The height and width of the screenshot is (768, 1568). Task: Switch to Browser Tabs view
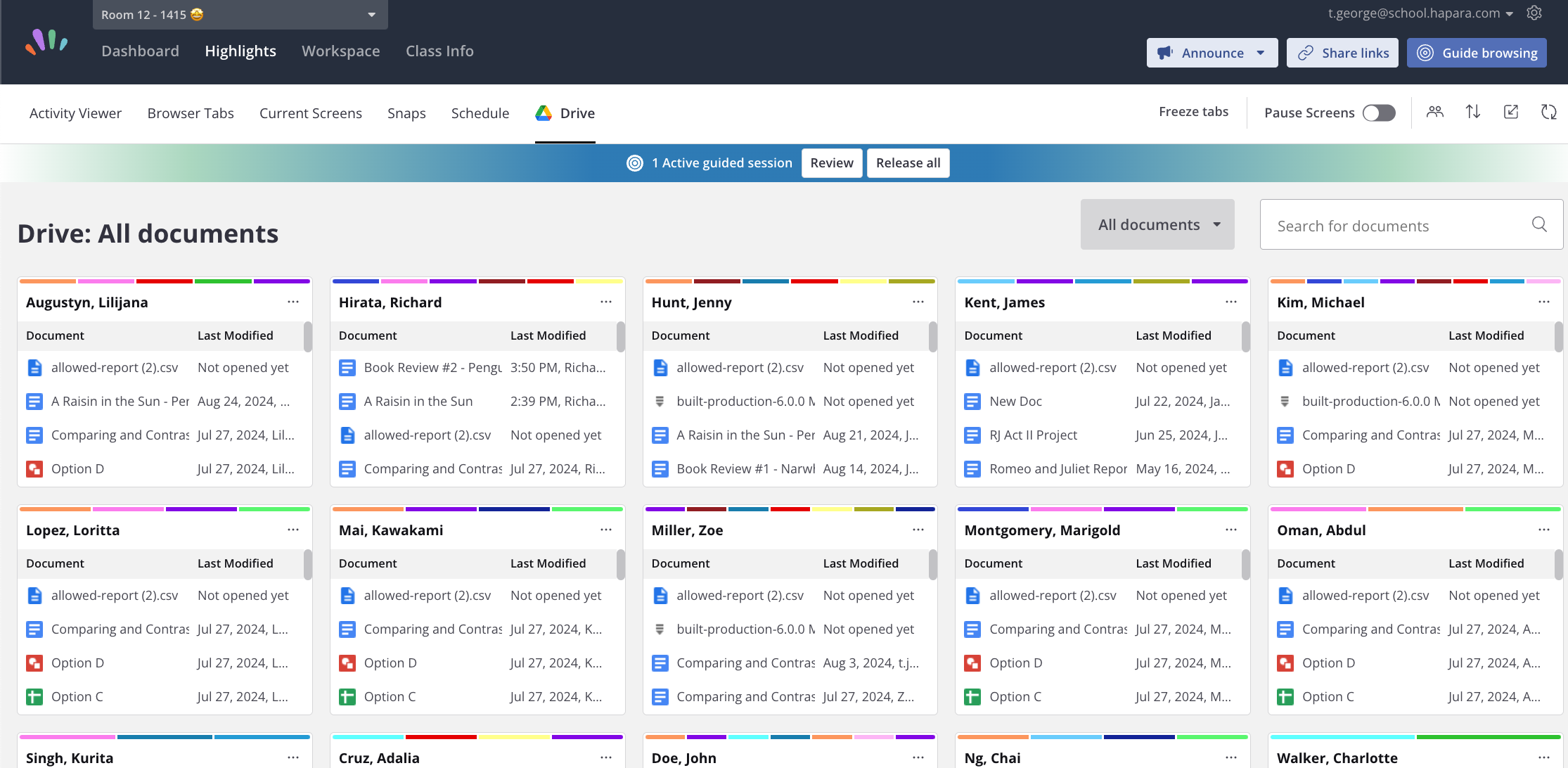(x=191, y=113)
